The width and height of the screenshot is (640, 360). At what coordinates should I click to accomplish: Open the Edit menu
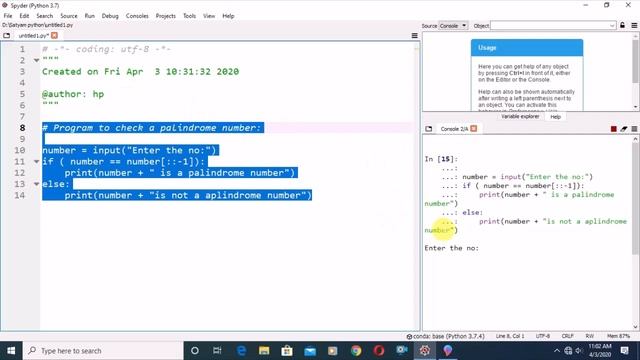[24, 16]
